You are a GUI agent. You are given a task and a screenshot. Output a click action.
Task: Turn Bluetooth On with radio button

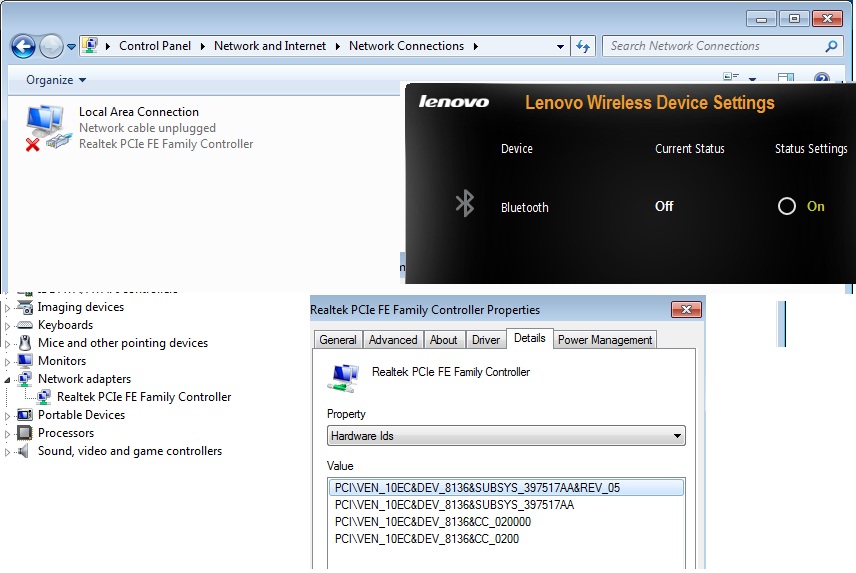[x=787, y=206]
